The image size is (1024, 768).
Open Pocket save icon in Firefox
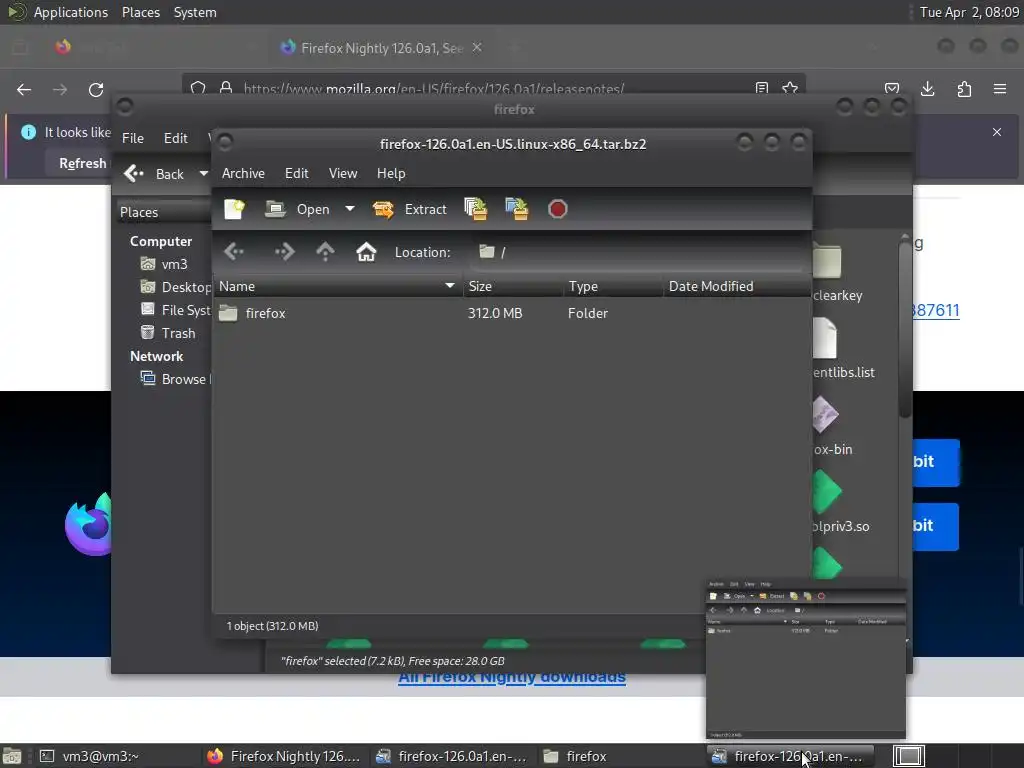[892, 89]
